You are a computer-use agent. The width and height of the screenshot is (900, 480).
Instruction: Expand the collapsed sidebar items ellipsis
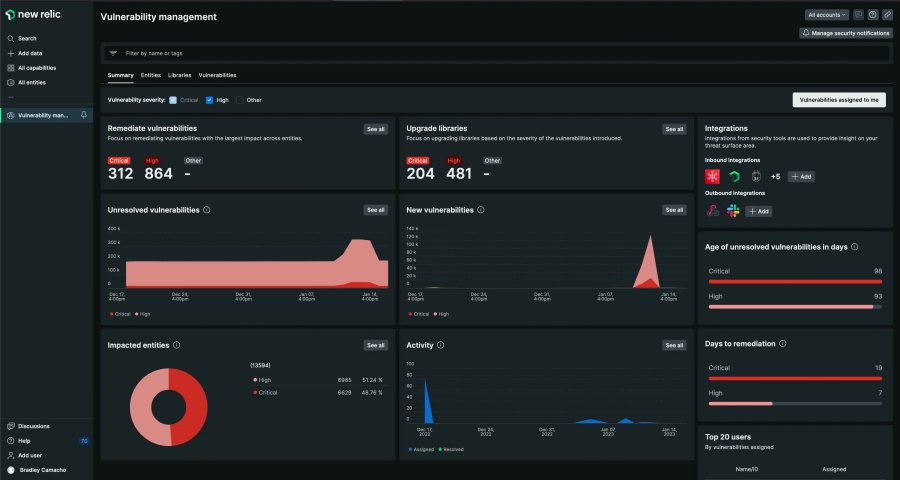(x=10, y=98)
